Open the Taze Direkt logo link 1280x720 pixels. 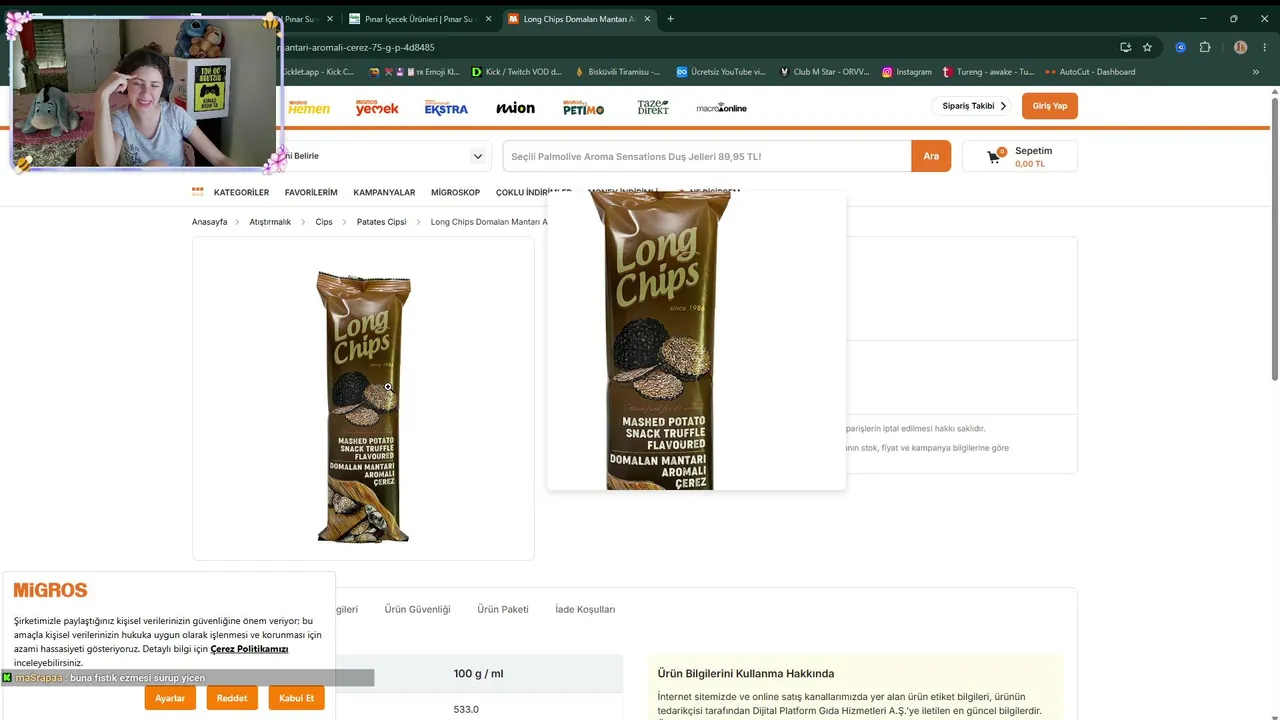[x=653, y=107]
